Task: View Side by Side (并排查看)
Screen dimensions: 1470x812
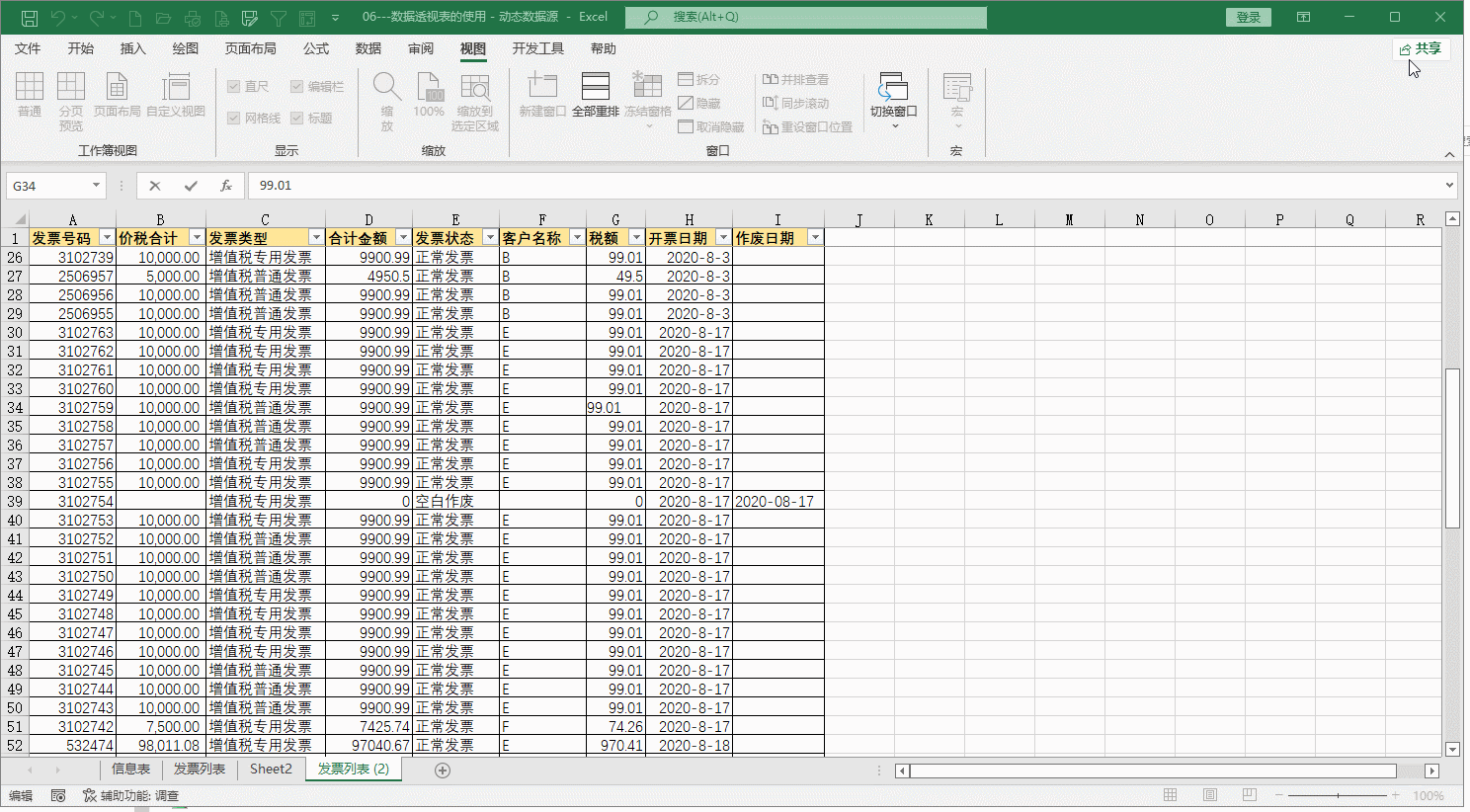Action: tap(796, 79)
